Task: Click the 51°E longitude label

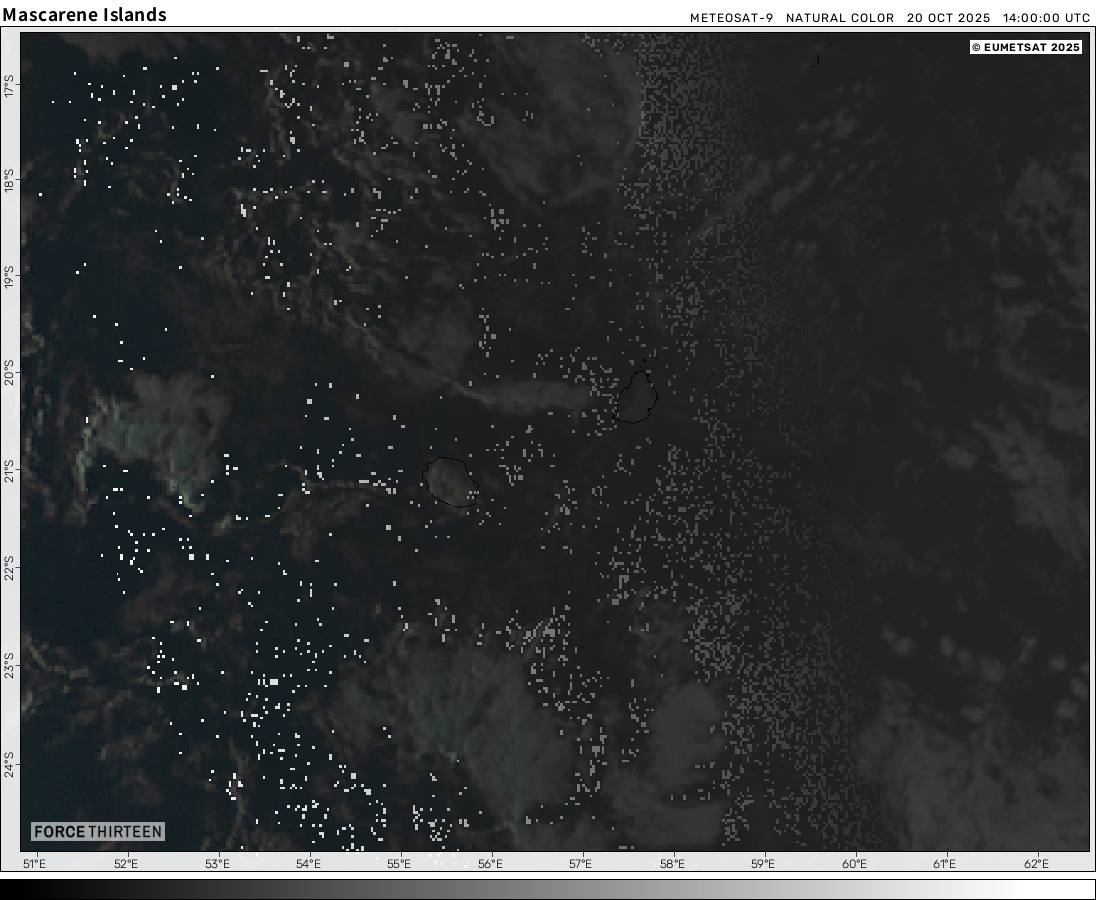Action: [34, 864]
